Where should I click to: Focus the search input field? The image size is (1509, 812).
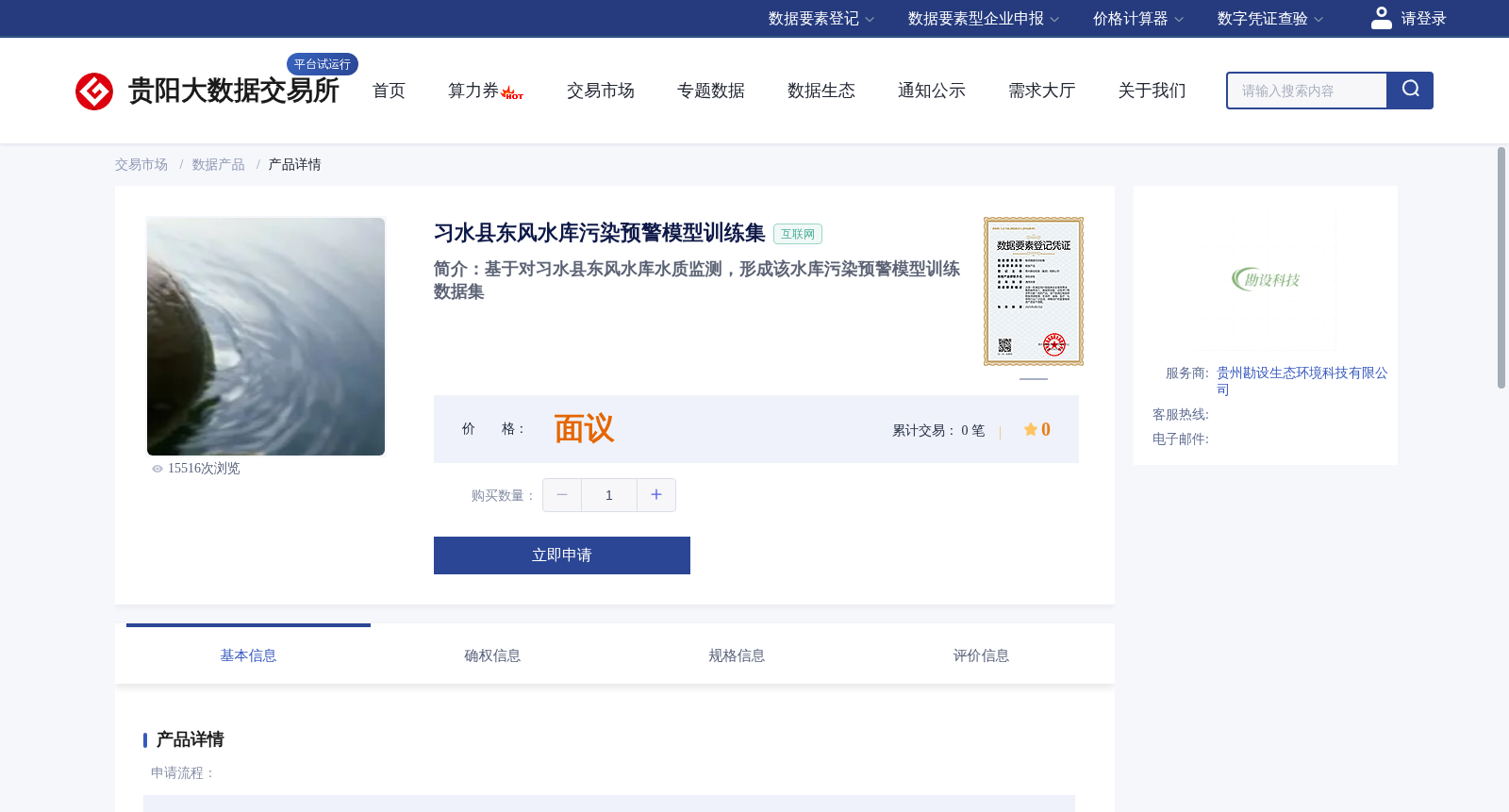(x=1307, y=91)
